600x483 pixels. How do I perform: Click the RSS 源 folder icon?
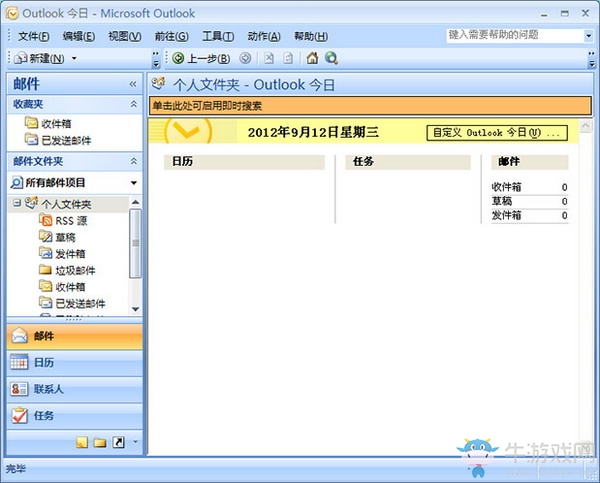(x=46, y=220)
